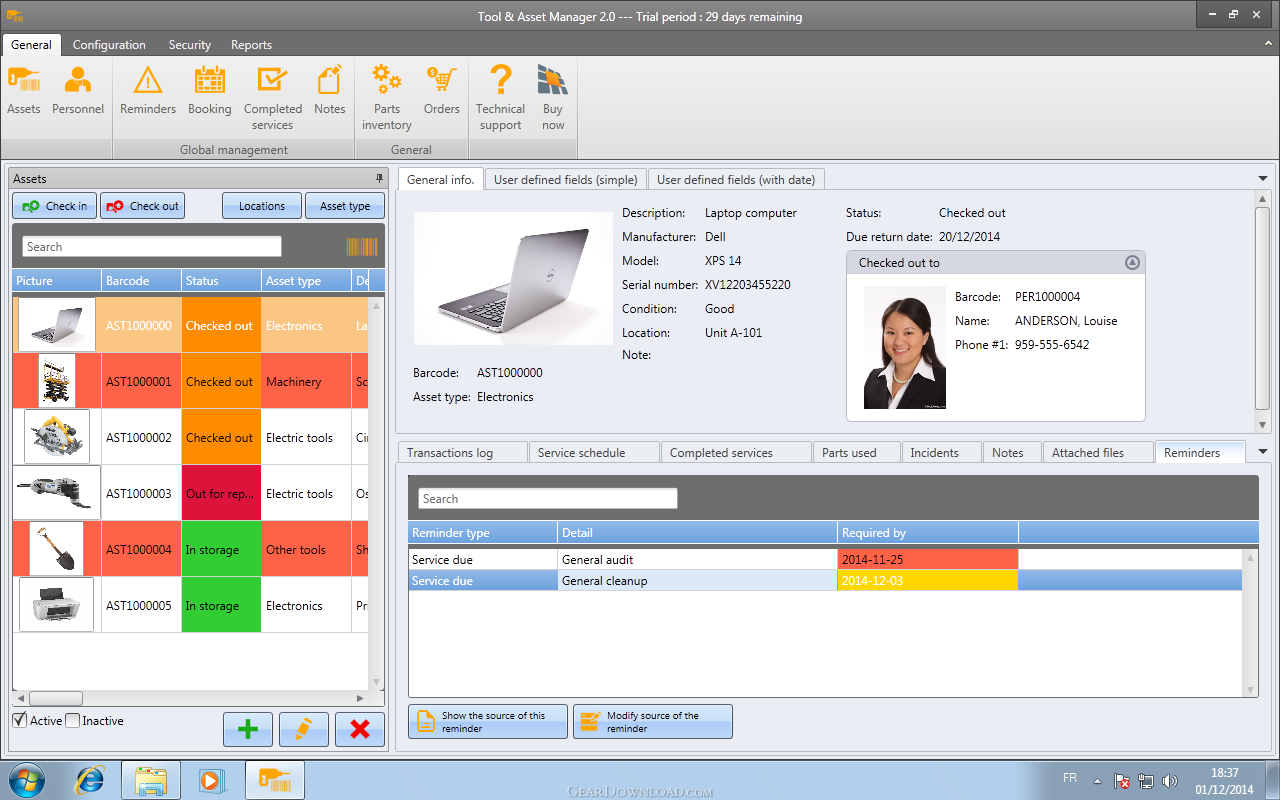The image size is (1280, 800).
Task: Click the Locations button
Action: (262, 206)
